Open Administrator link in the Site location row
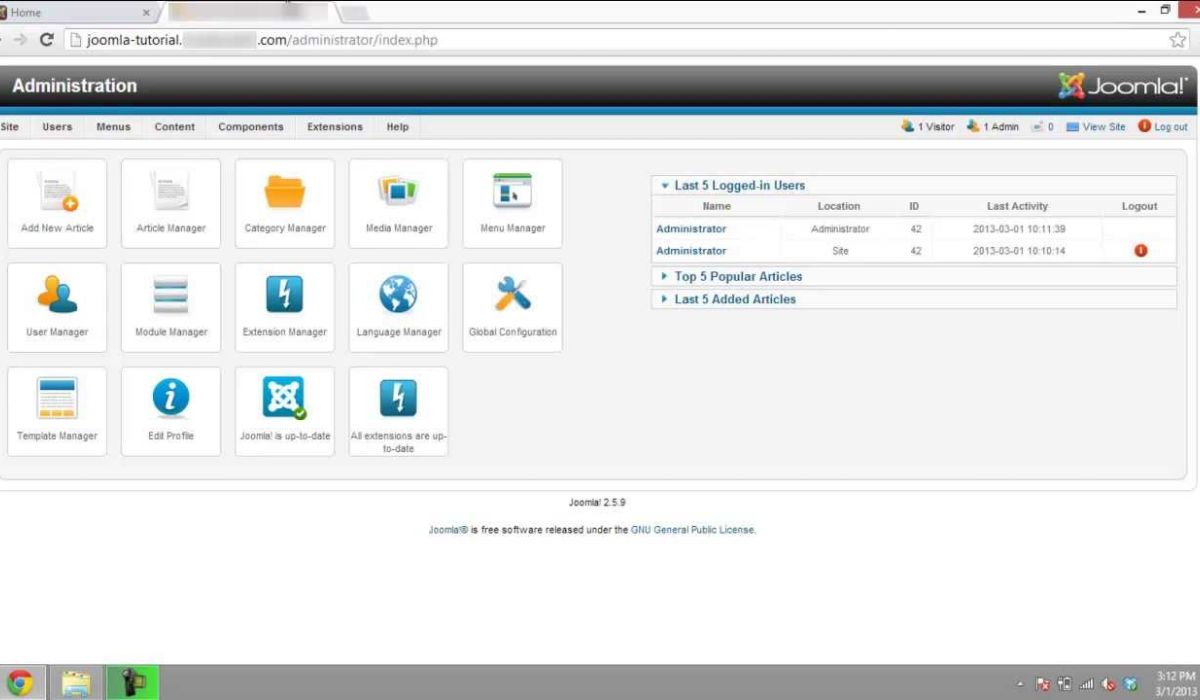The width and height of the screenshot is (1200, 700). [691, 251]
